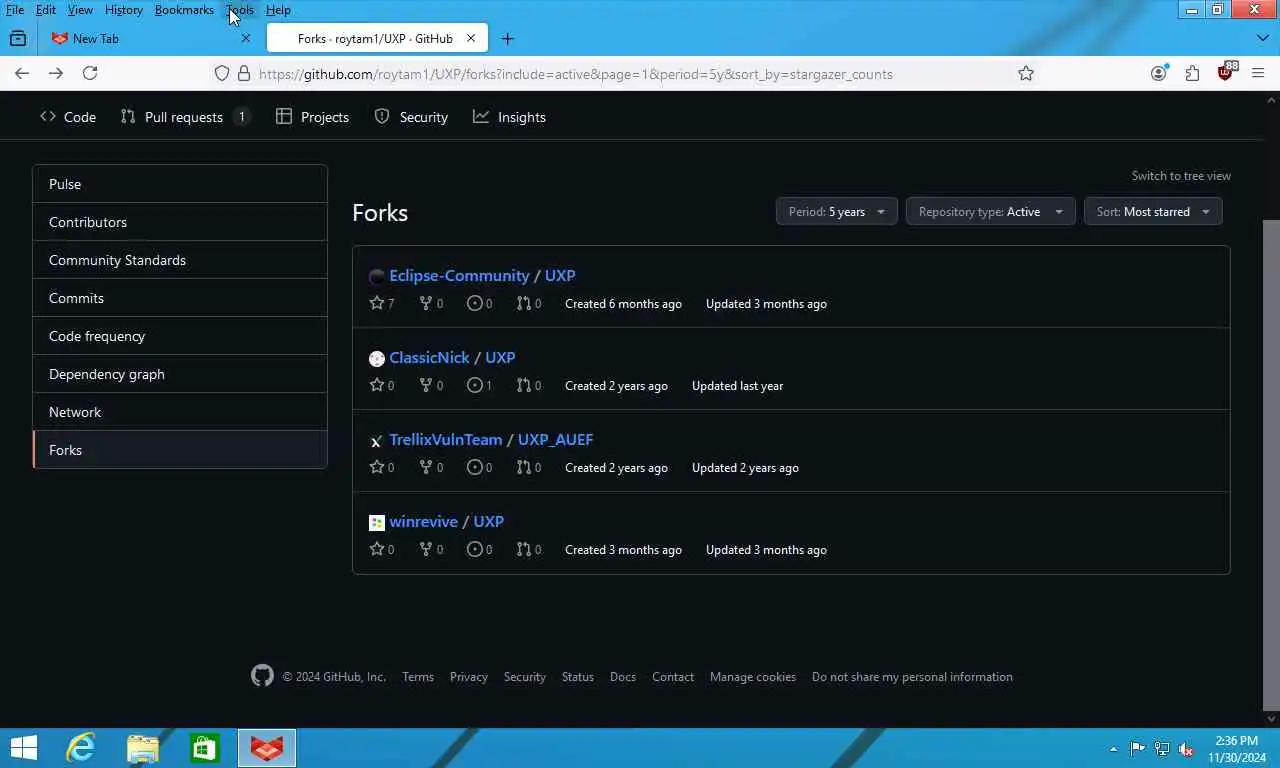
Task: Launch Internet Explorer from the taskbar
Action: point(81,748)
